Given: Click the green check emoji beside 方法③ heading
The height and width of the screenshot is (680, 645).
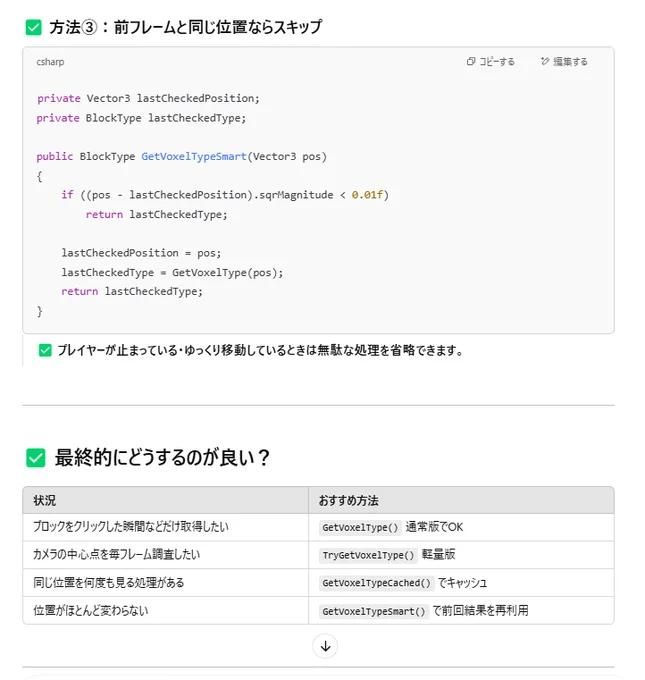Looking at the screenshot, I should [x=33, y=27].
